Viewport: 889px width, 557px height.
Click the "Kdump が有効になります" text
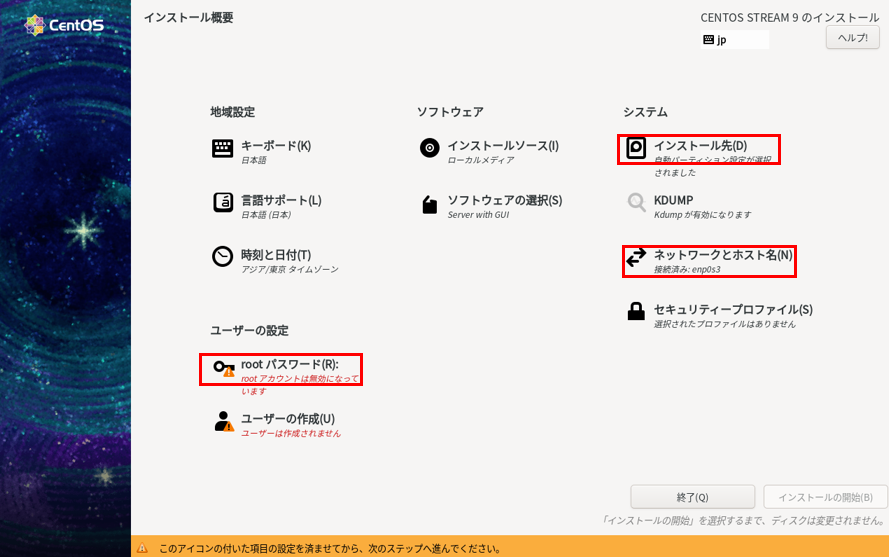click(702, 215)
